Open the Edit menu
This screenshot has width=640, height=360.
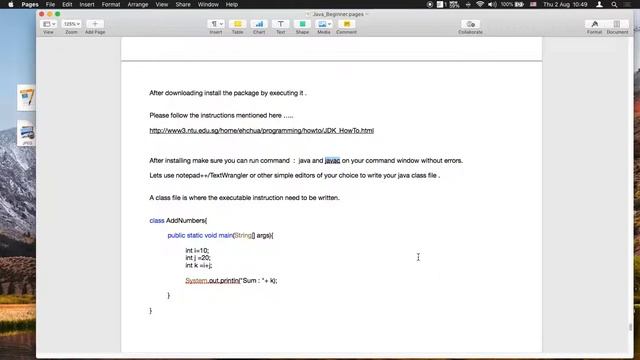[x=67, y=4]
